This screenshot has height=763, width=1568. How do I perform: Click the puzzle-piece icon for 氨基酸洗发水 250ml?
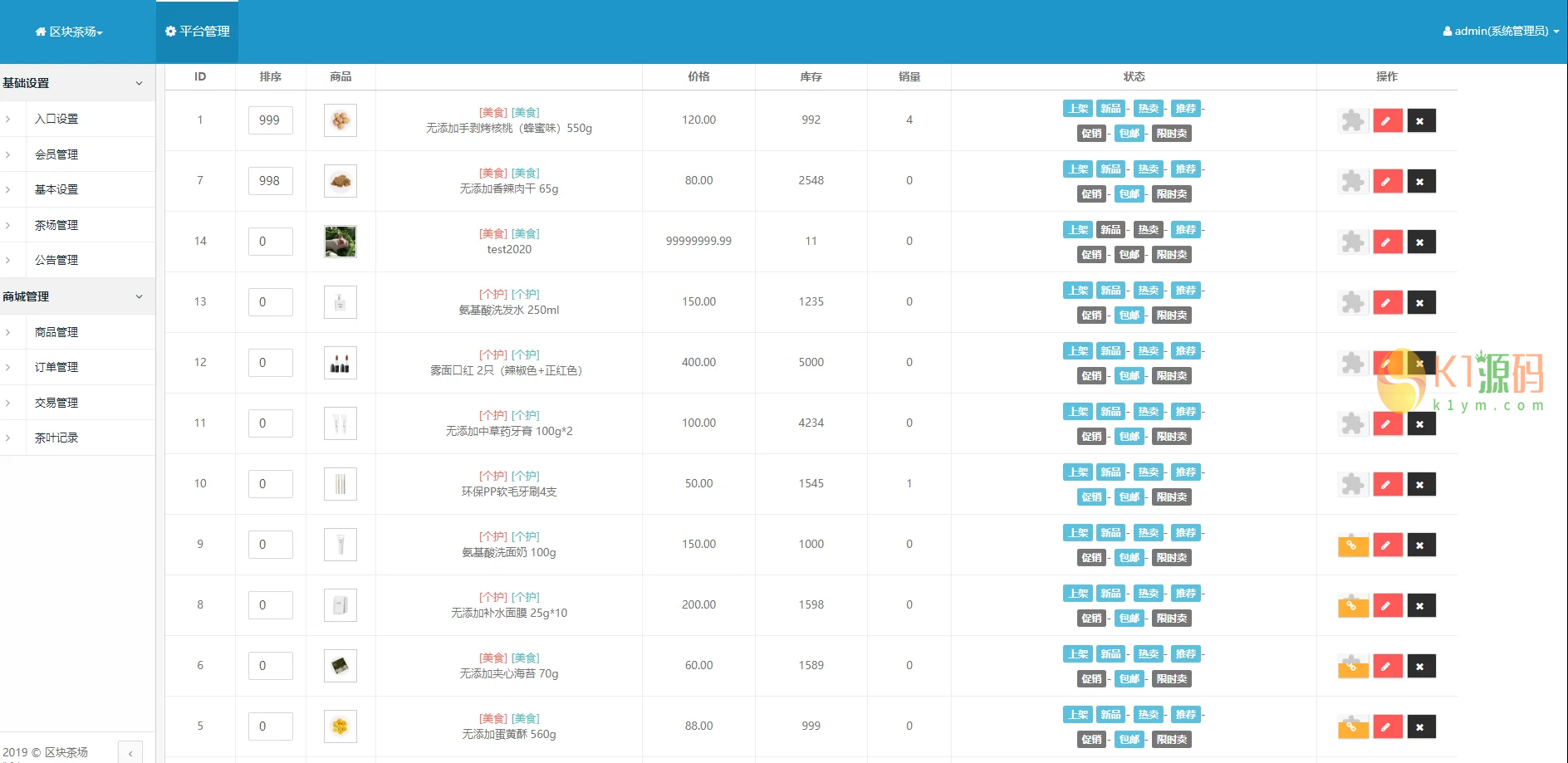(x=1353, y=302)
